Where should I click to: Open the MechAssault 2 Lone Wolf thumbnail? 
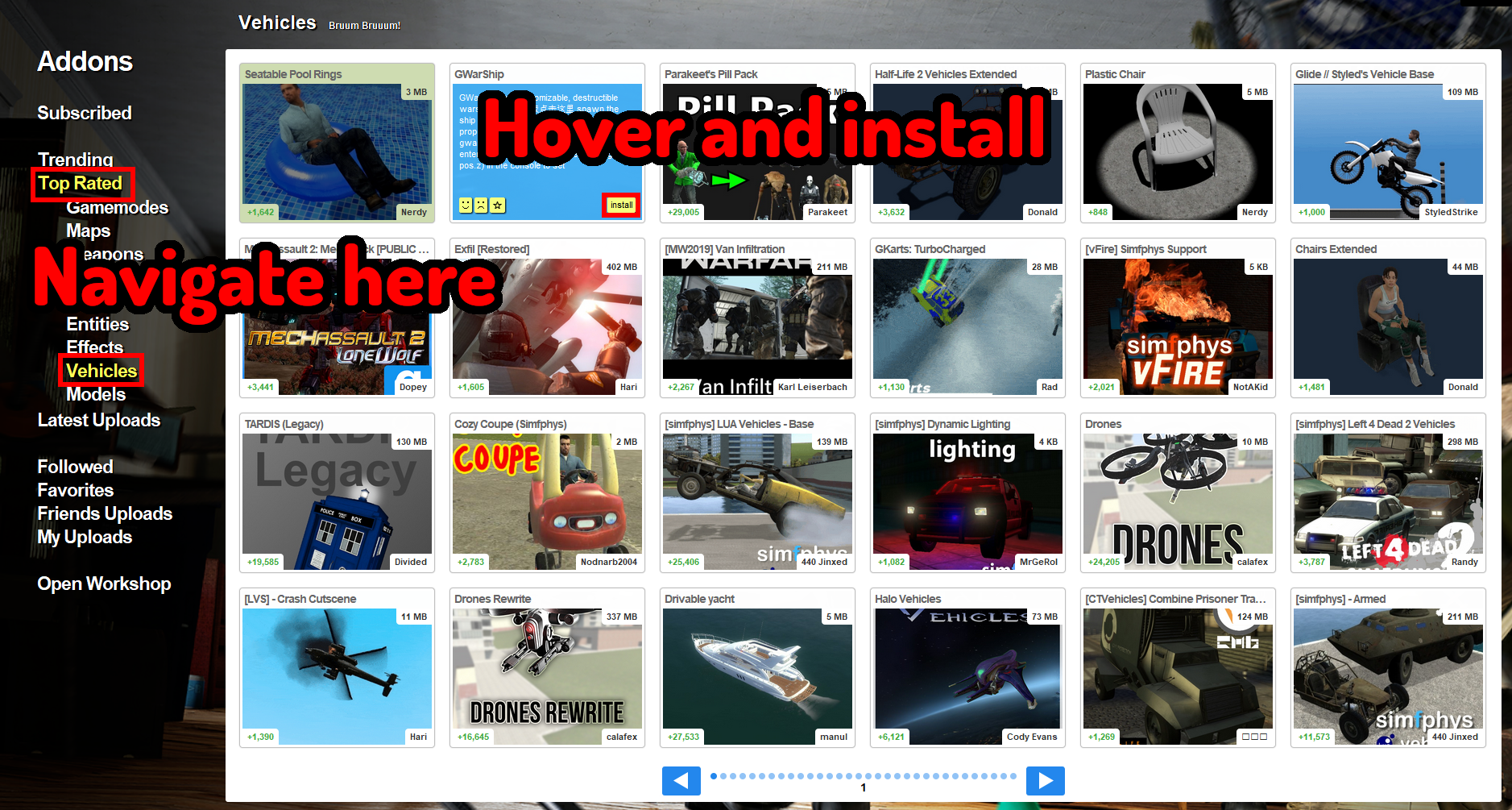(337, 326)
